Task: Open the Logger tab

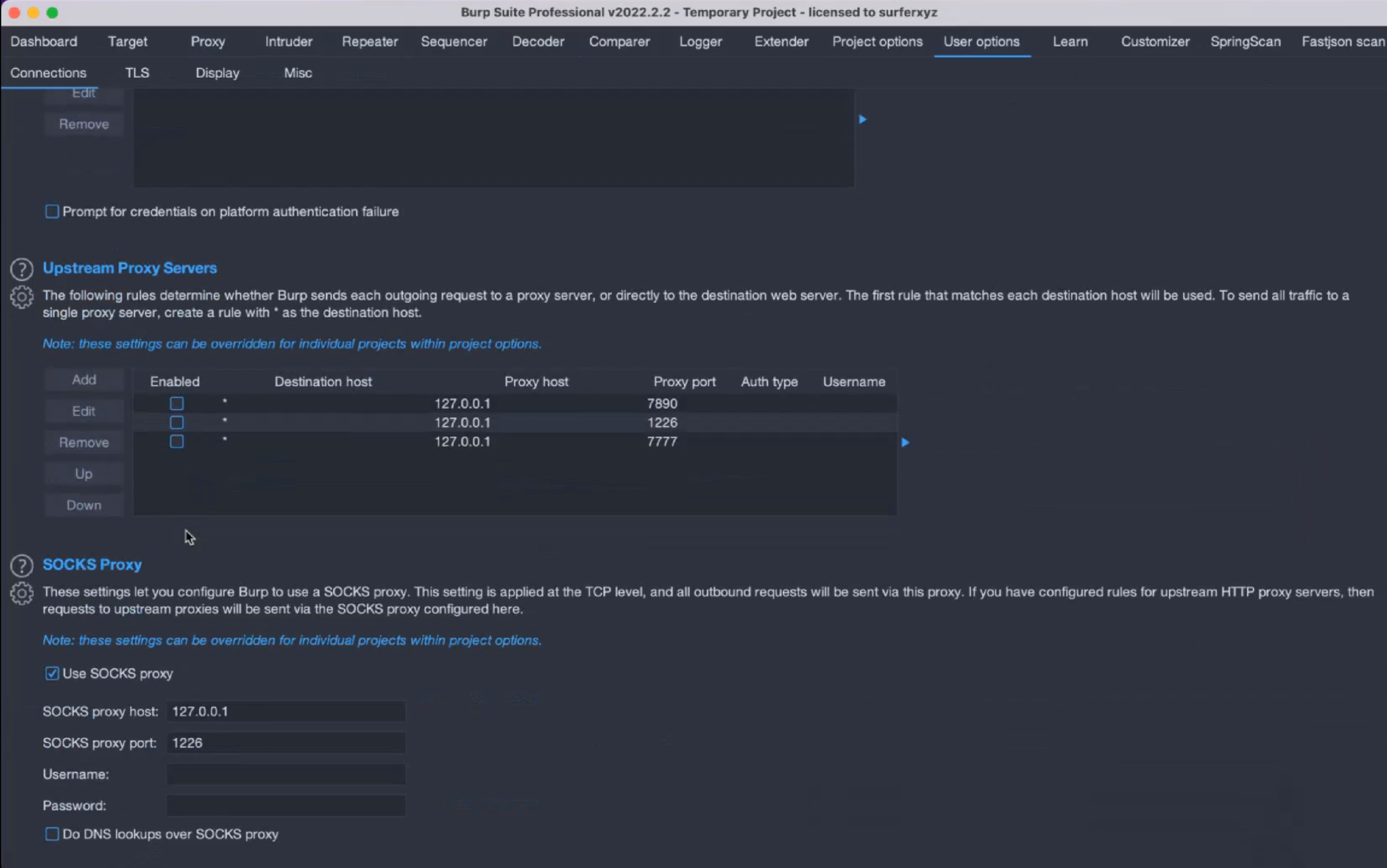Action: click(x=700, y=41)
